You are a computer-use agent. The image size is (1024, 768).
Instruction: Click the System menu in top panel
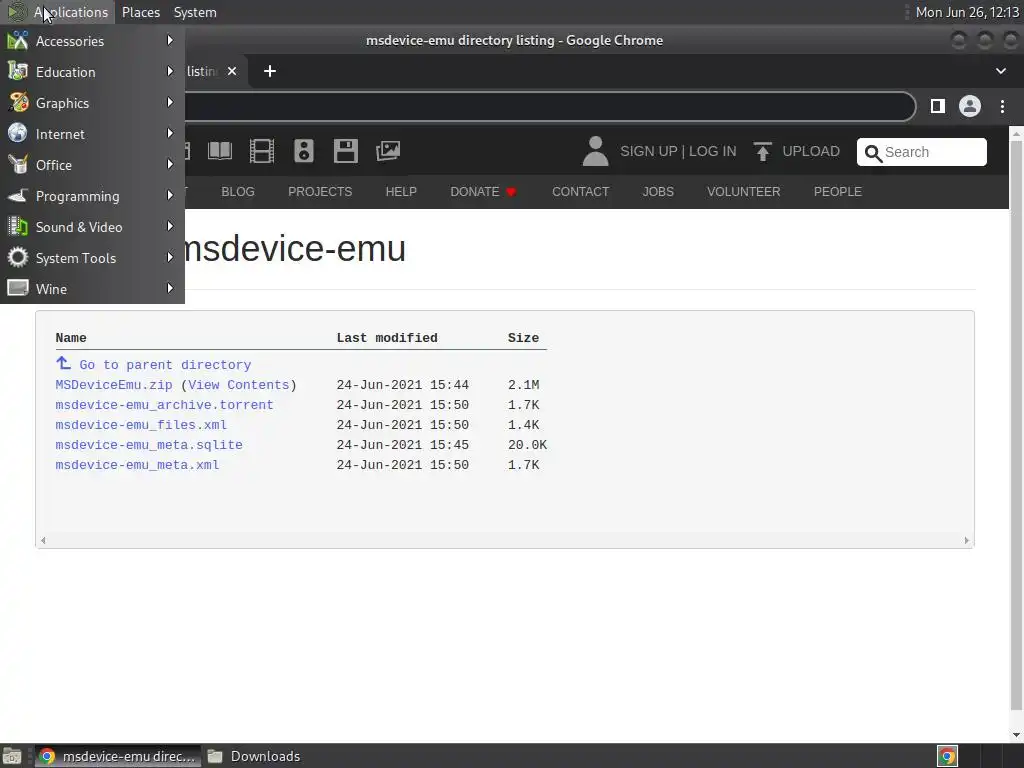click(195, 12)
